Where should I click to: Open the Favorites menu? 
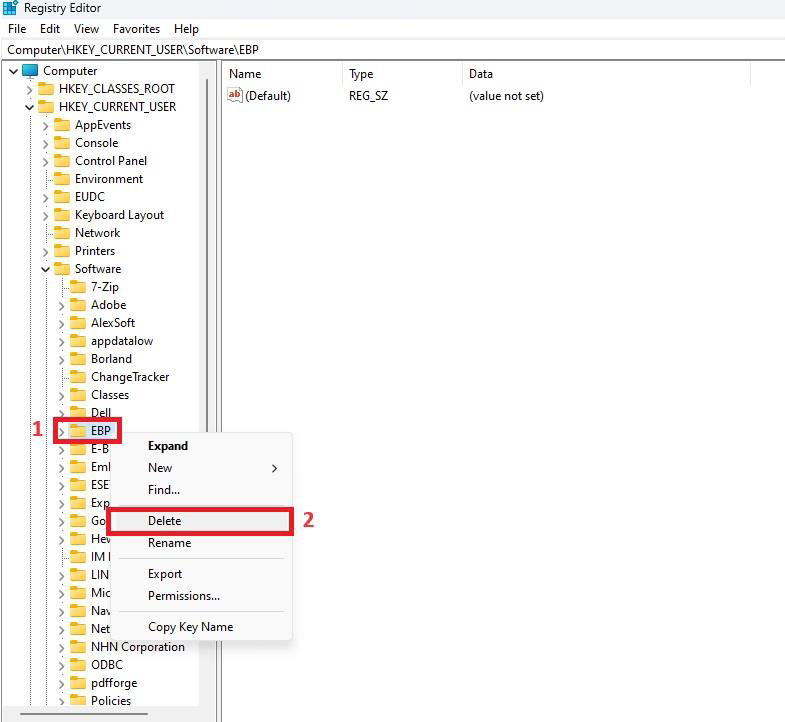tap(136, 29)
